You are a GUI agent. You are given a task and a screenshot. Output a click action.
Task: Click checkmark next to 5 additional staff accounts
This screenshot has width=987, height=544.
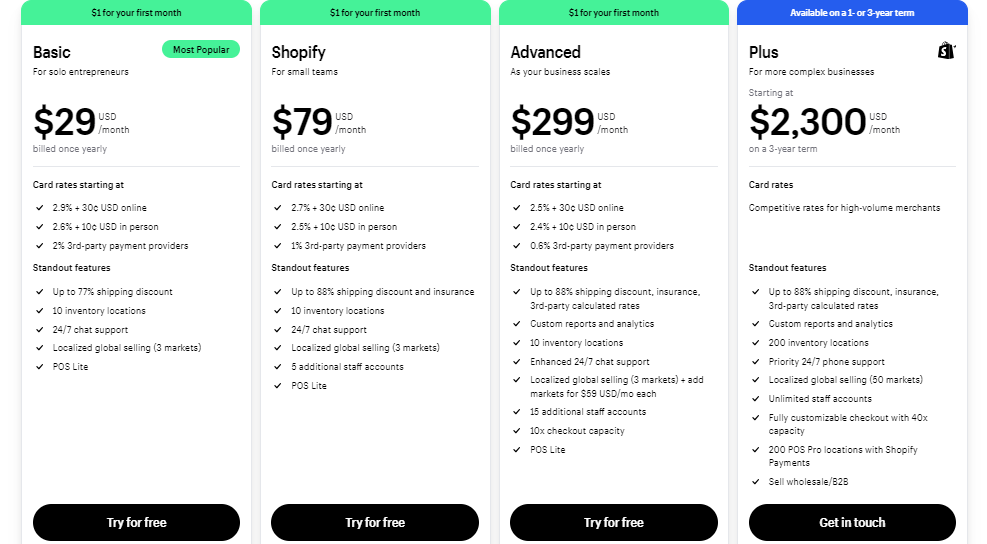click(278, 366)
